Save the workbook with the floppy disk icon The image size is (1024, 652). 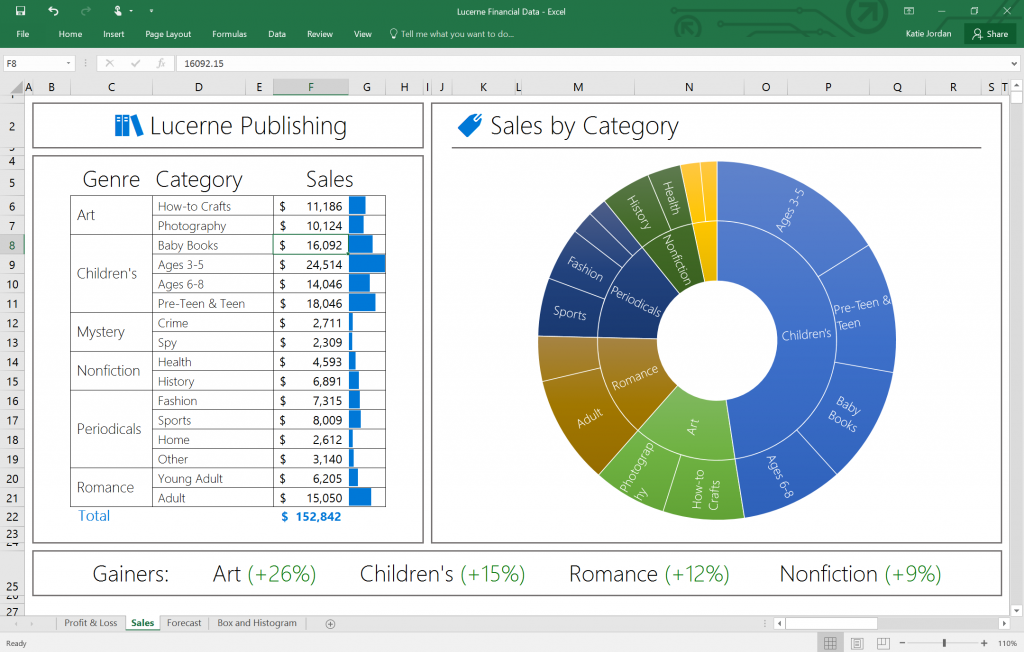20,11
